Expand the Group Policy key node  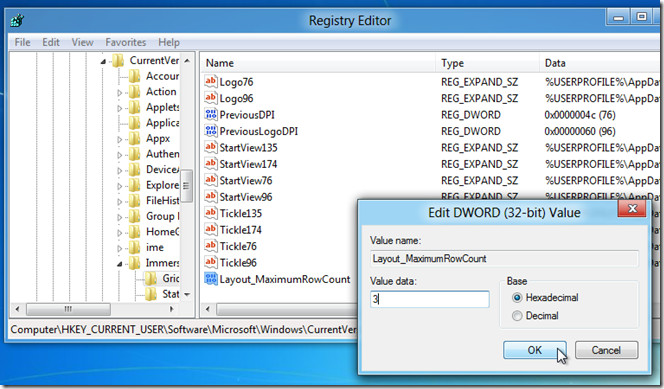(119, 217)
